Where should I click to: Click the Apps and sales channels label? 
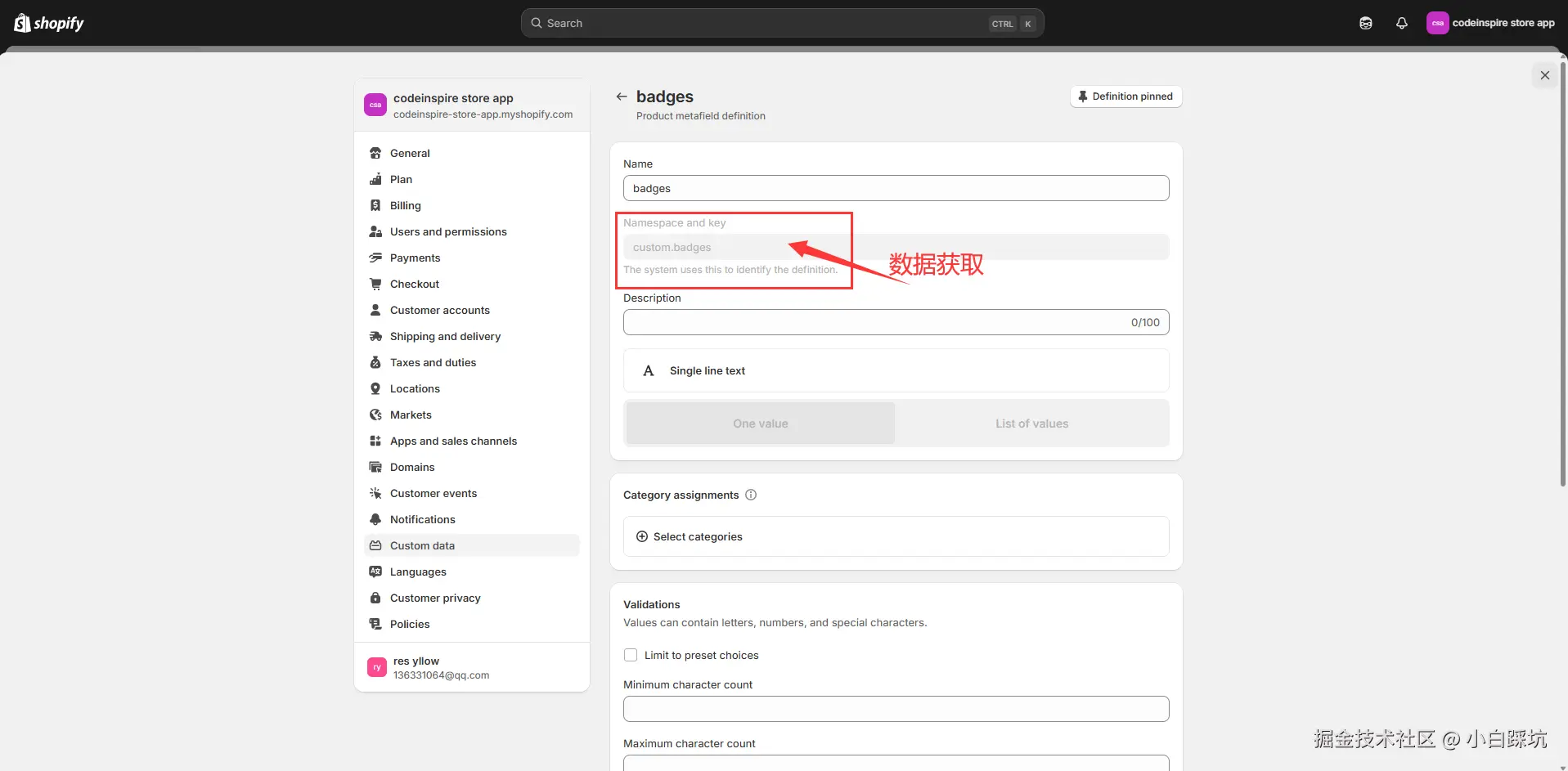point(453,441)
